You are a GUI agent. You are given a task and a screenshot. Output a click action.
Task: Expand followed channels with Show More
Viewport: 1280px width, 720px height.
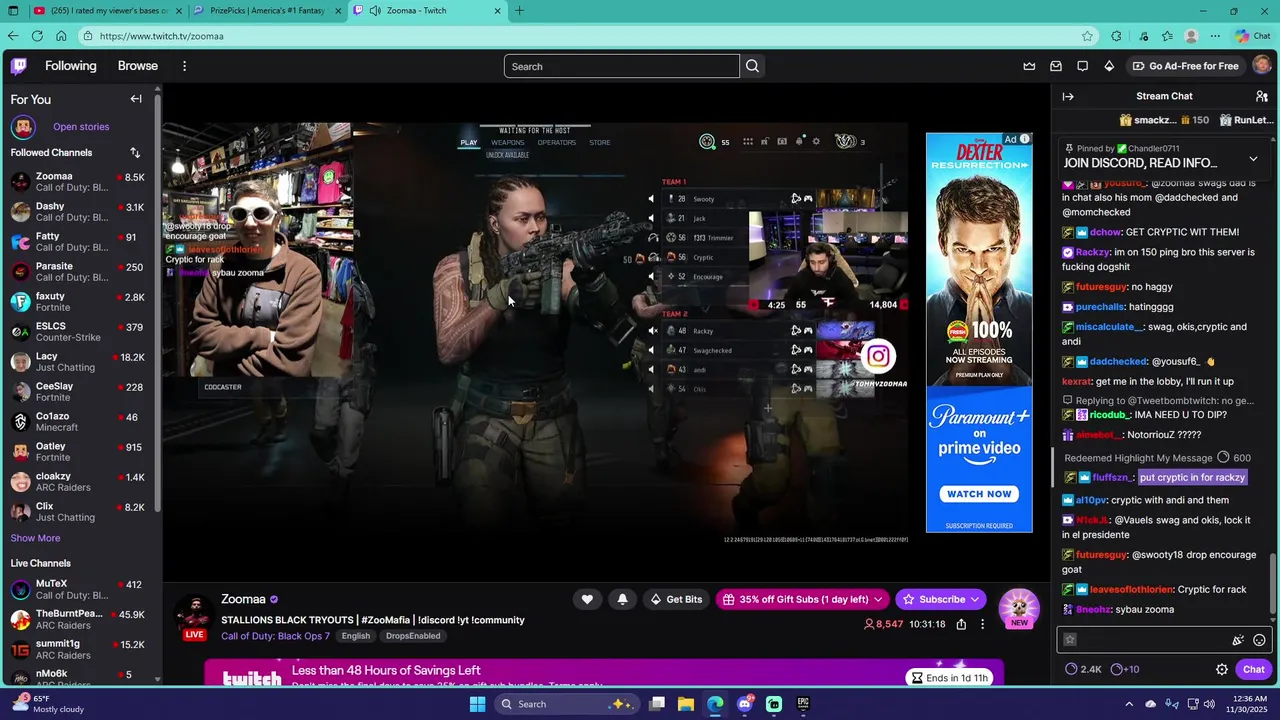pyautogui.click(x=35, y=538)
